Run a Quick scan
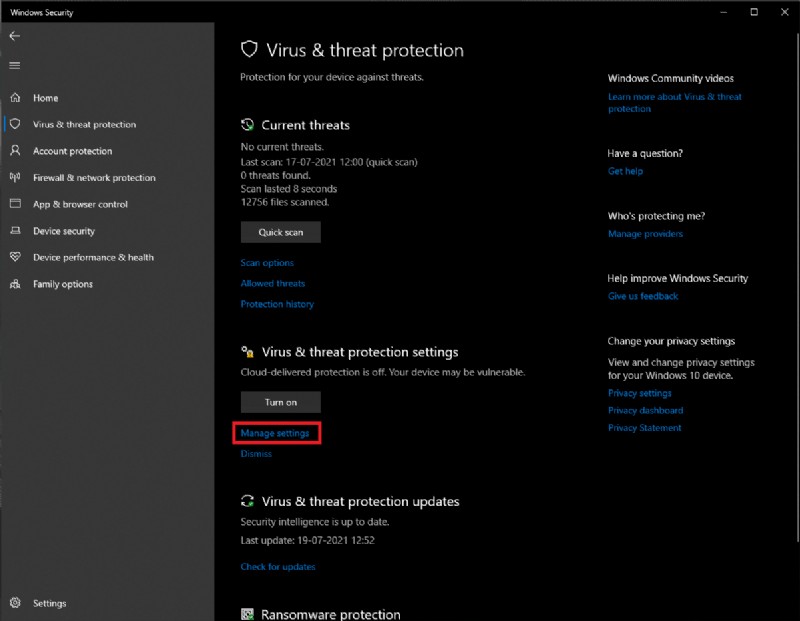The image size is (800, 621). coord(281,232)
